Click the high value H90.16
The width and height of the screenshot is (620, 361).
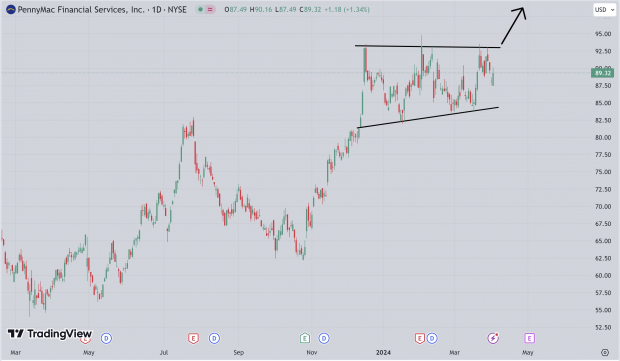[261, 9]
